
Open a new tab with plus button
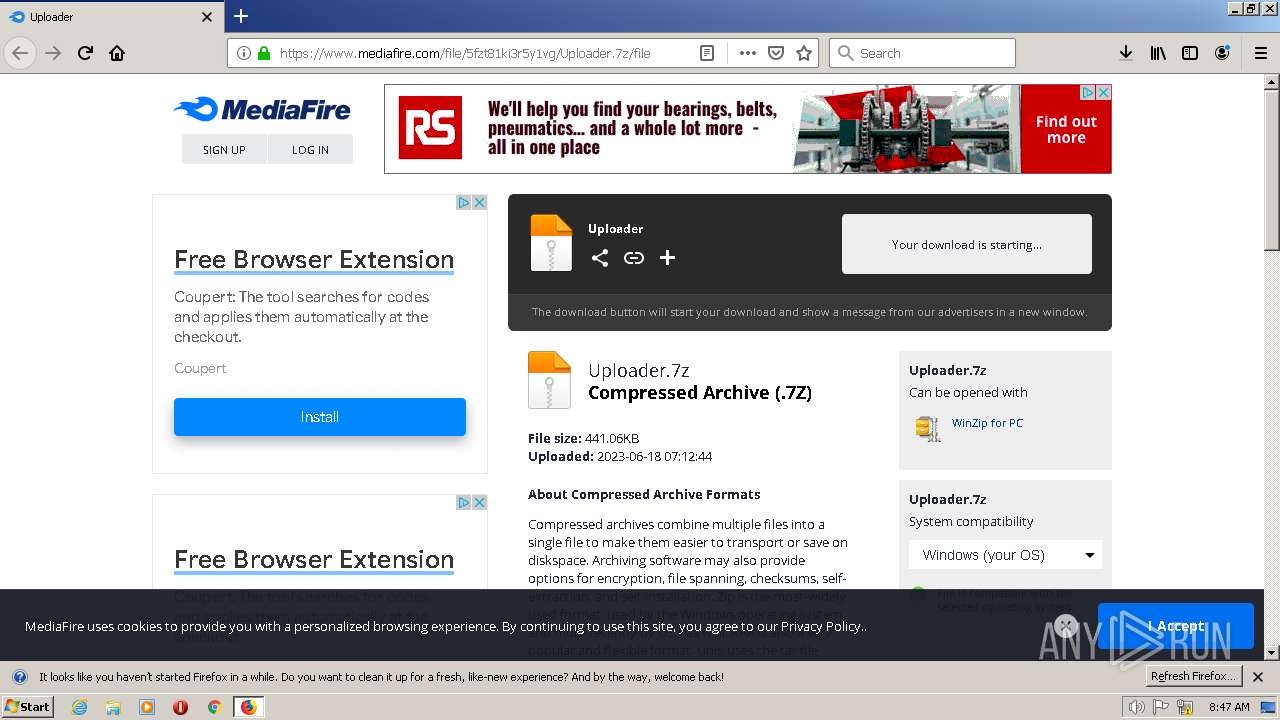point(241,16)
